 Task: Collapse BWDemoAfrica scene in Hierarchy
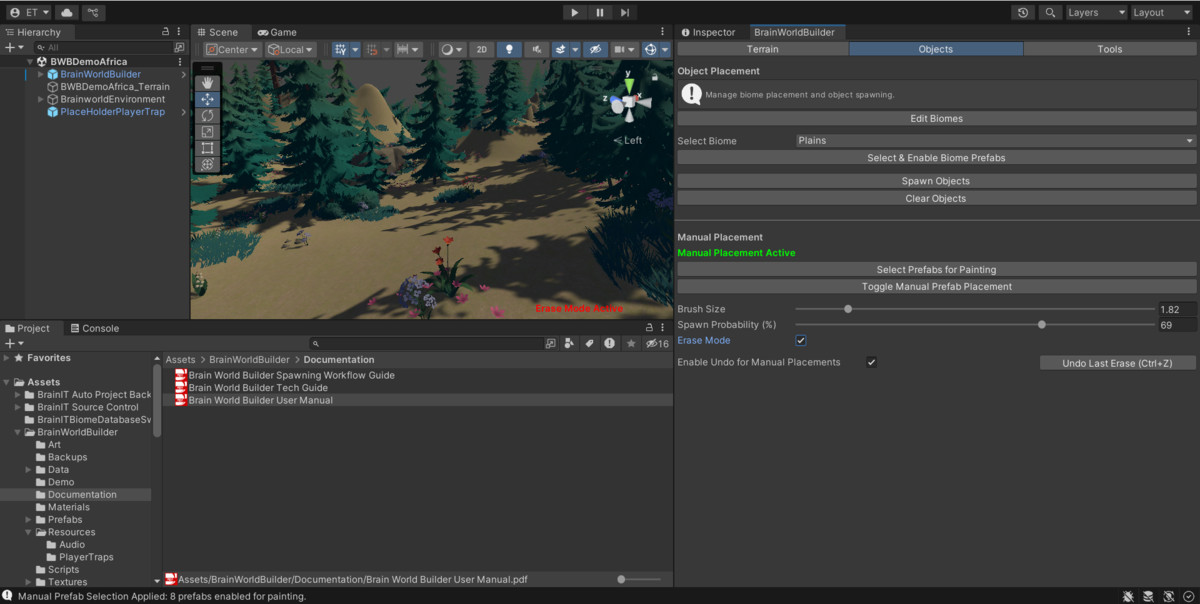coord(30,62)
